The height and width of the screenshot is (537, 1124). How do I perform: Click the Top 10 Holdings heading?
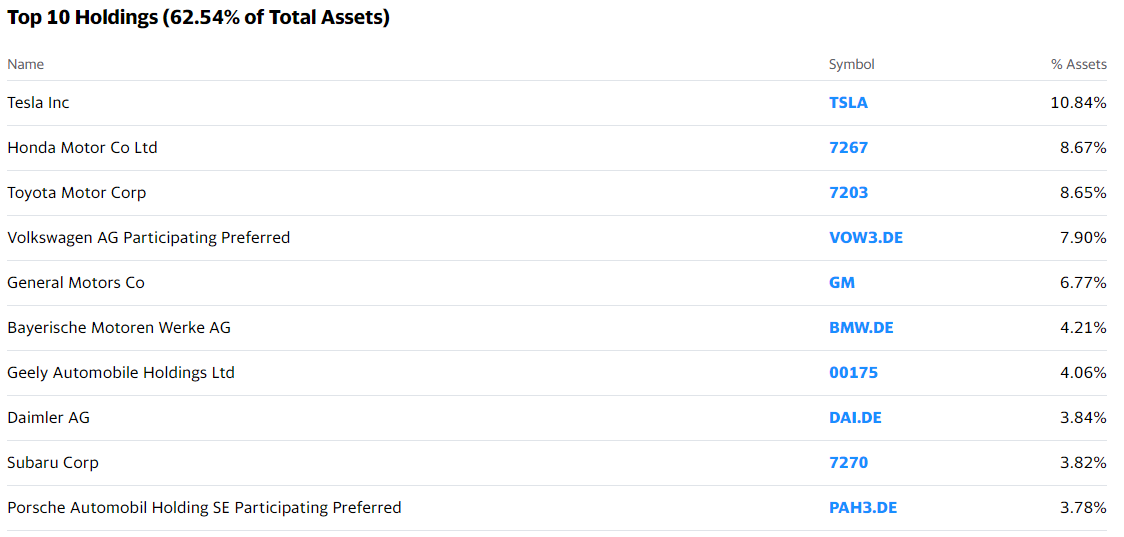click(x=199, y=17)
